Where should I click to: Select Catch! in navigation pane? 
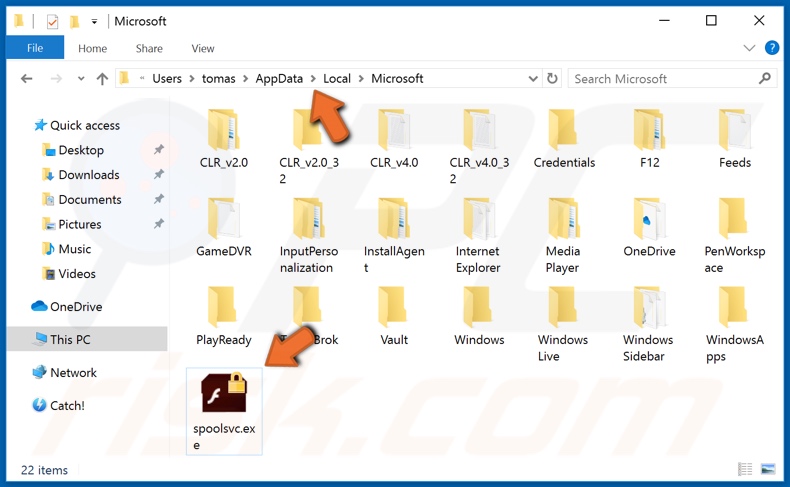click(58, 405)
